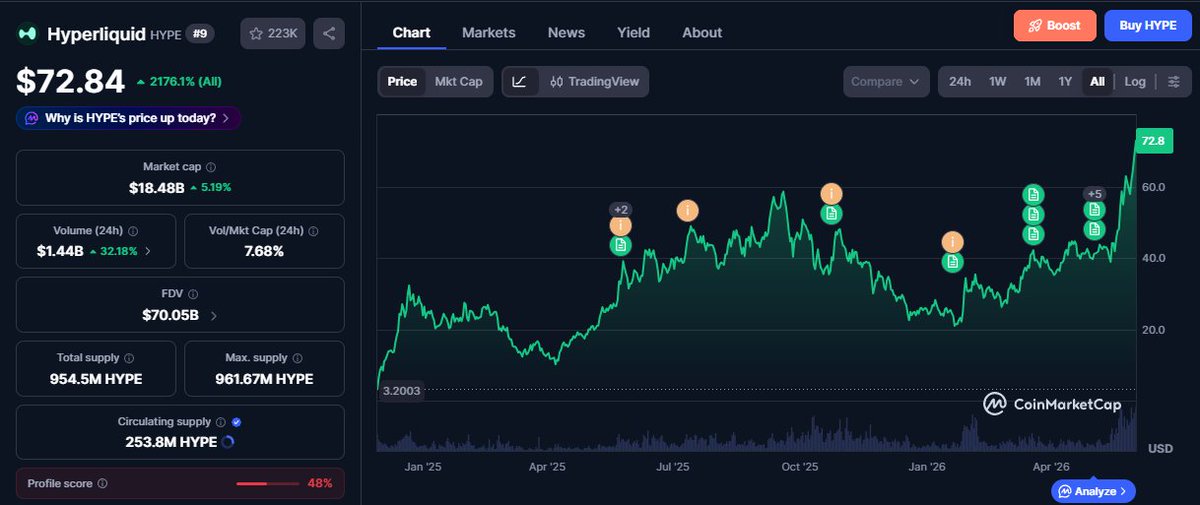Image resolution: width=1200 pixels, height=505 pixels.
Task: Switch to the News tab
Action: [x=566, y=32]
